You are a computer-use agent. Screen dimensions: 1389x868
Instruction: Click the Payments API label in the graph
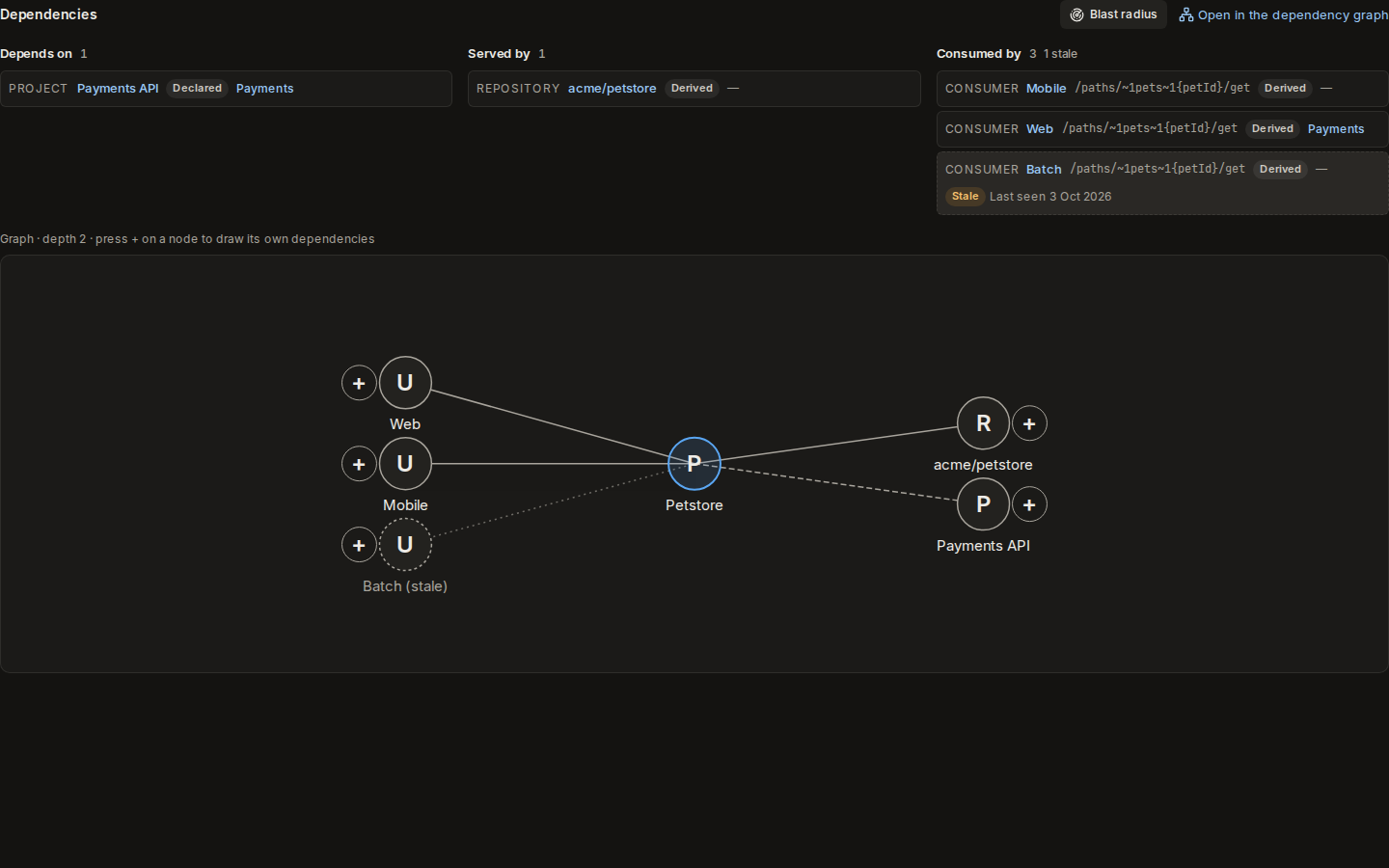(x=983, y=546)
